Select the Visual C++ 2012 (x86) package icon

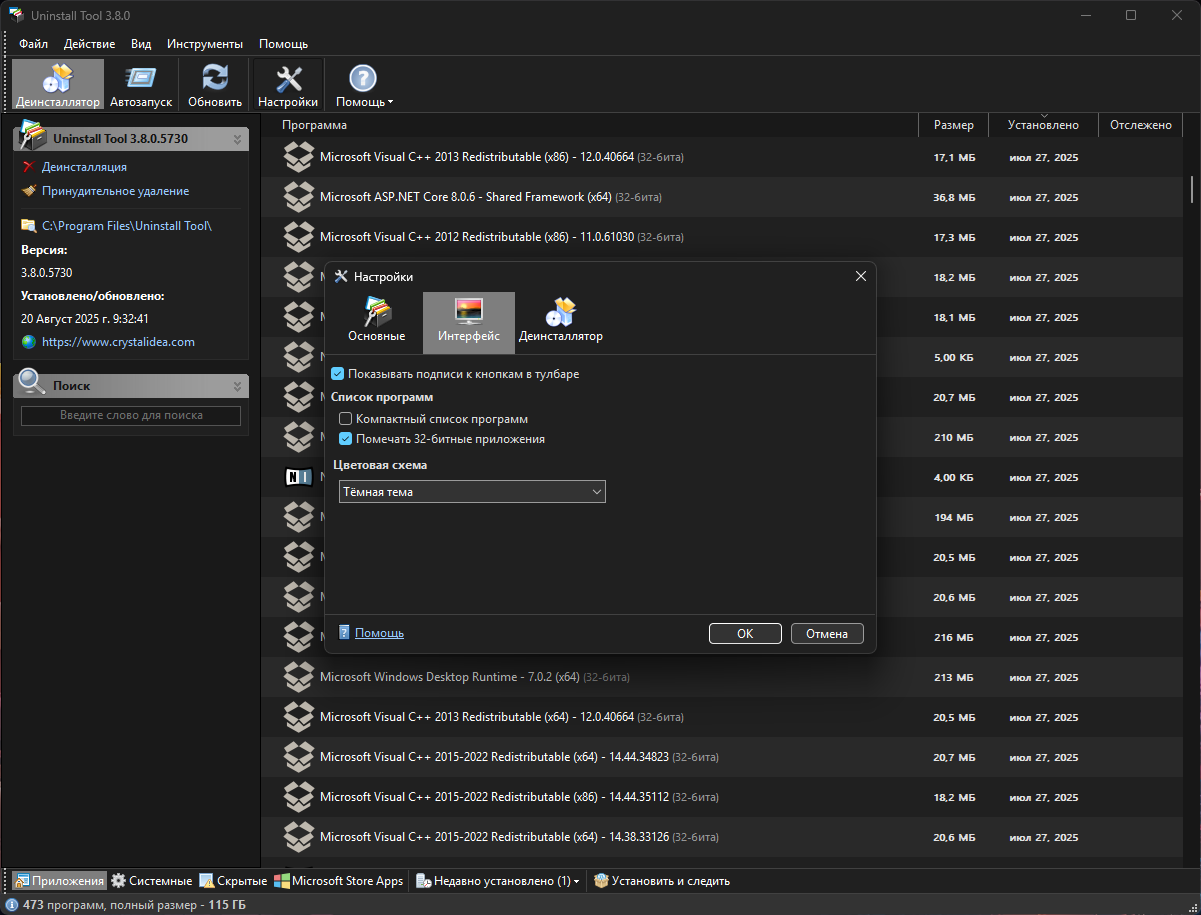pos(299,237)
